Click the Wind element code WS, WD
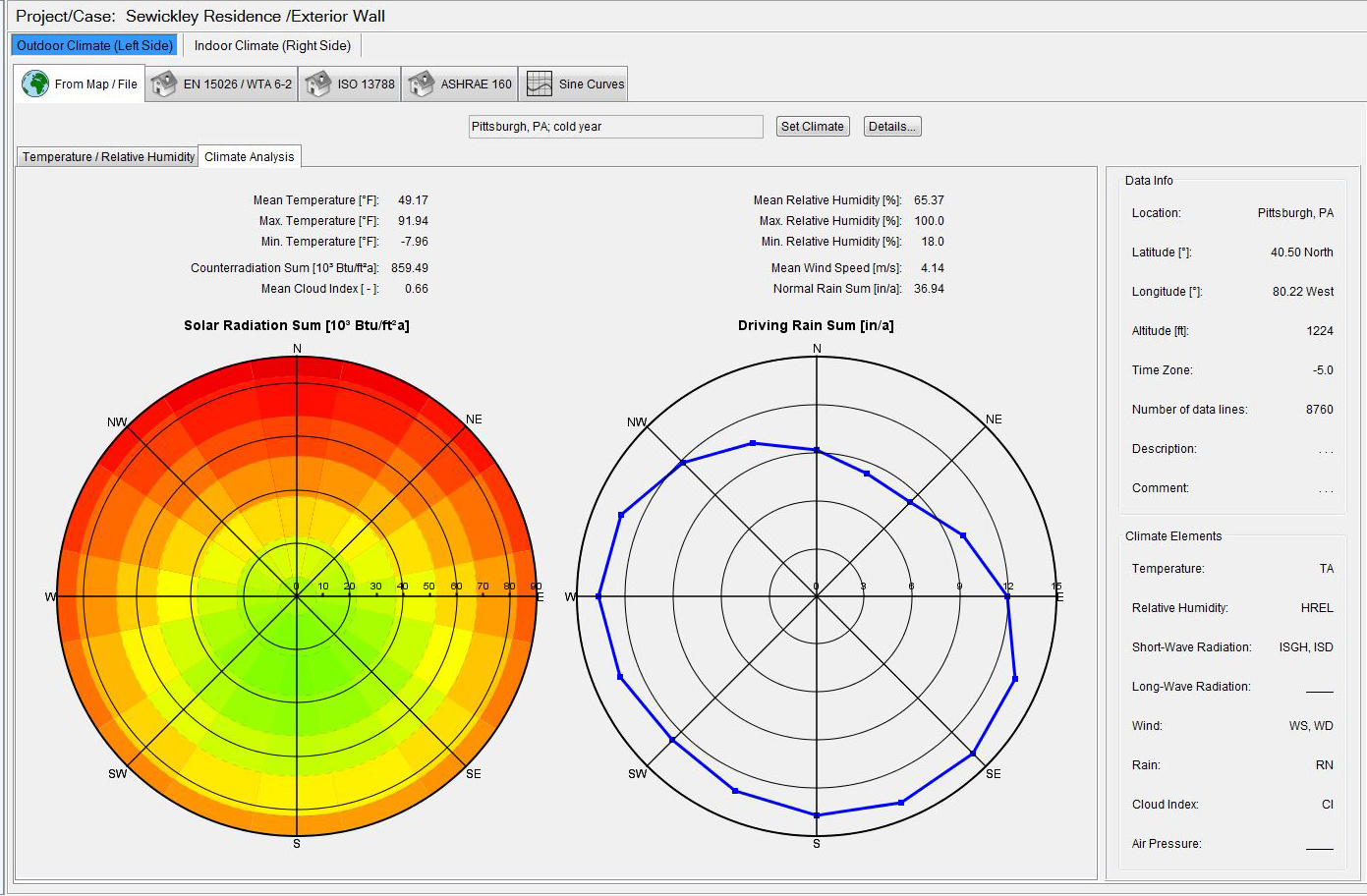 click(x=1311, y=726)
